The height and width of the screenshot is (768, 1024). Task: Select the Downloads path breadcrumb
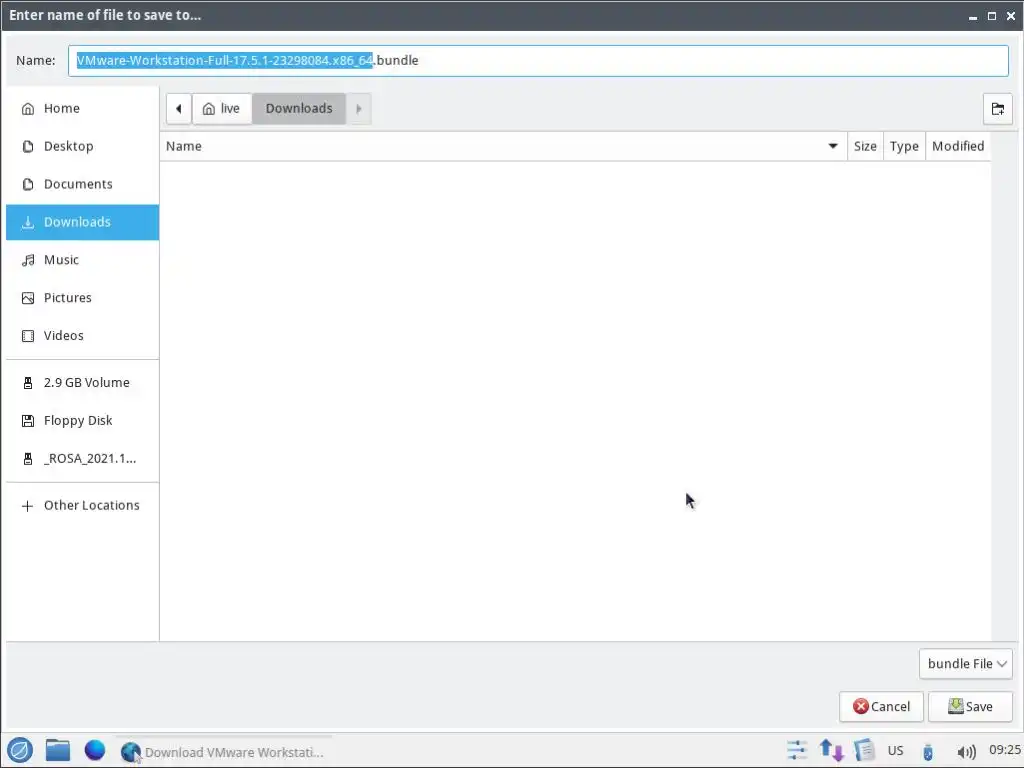point(298,108)
